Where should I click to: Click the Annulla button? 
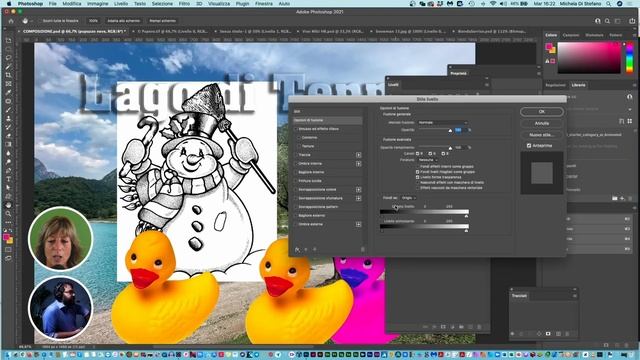coord(542,123)
